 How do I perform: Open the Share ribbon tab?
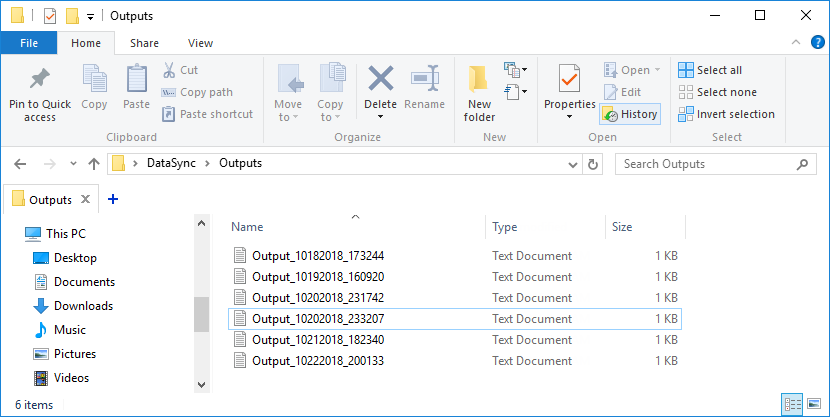[144, 43]
